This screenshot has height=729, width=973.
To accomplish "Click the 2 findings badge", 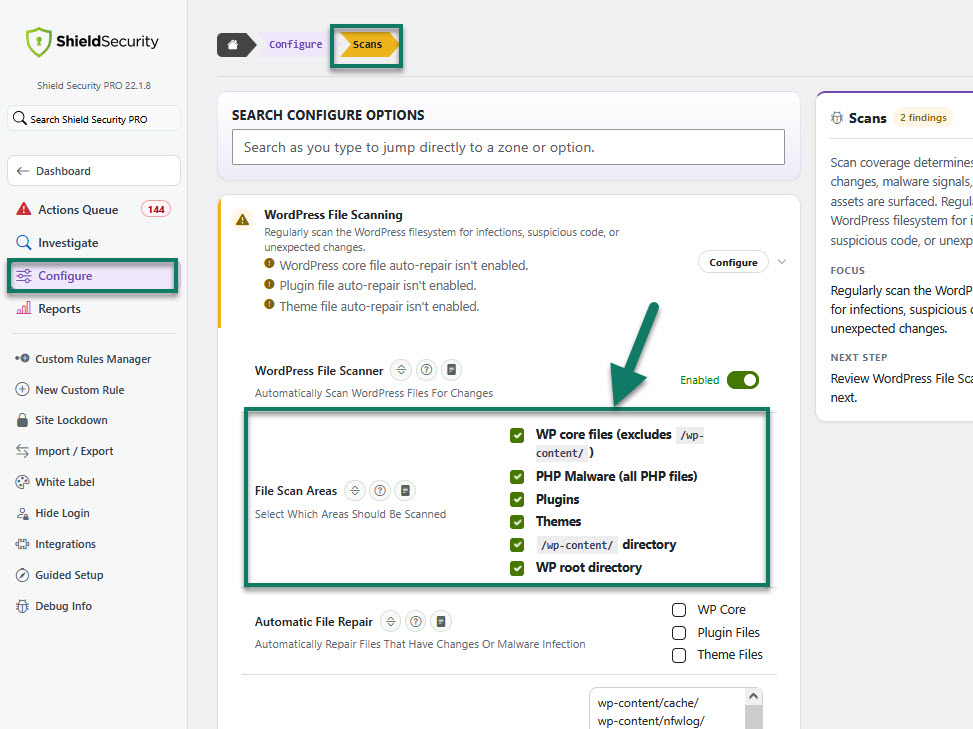I will (x=923, y=118).
